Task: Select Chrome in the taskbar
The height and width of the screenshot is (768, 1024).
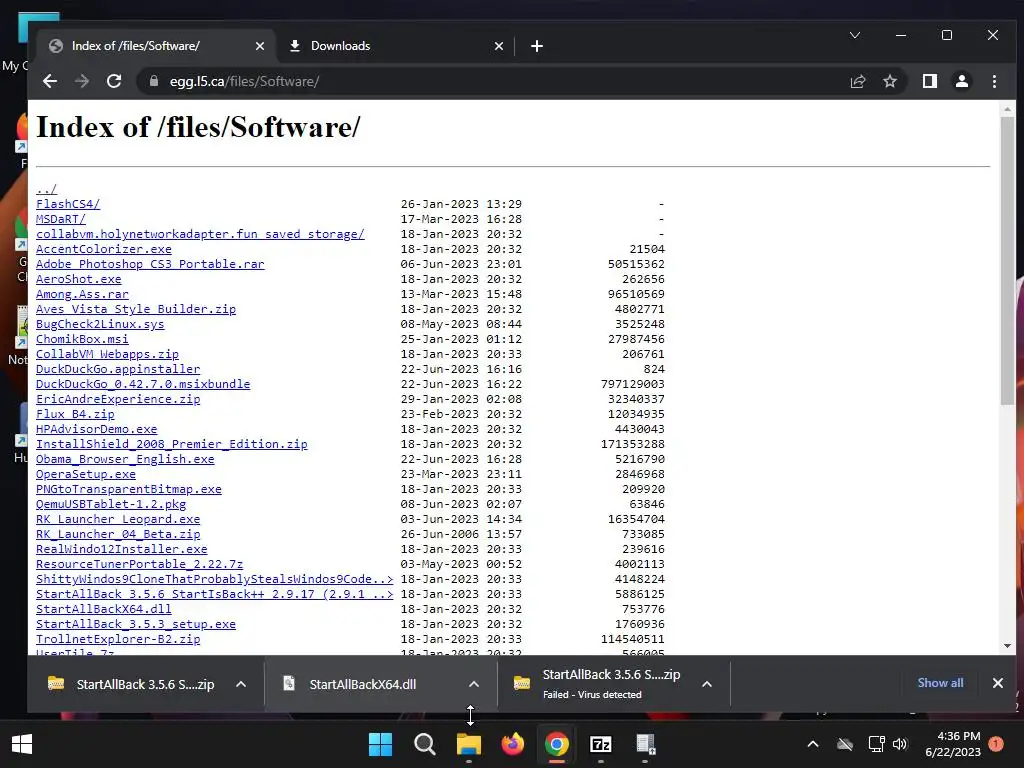Action: [556, 744]
